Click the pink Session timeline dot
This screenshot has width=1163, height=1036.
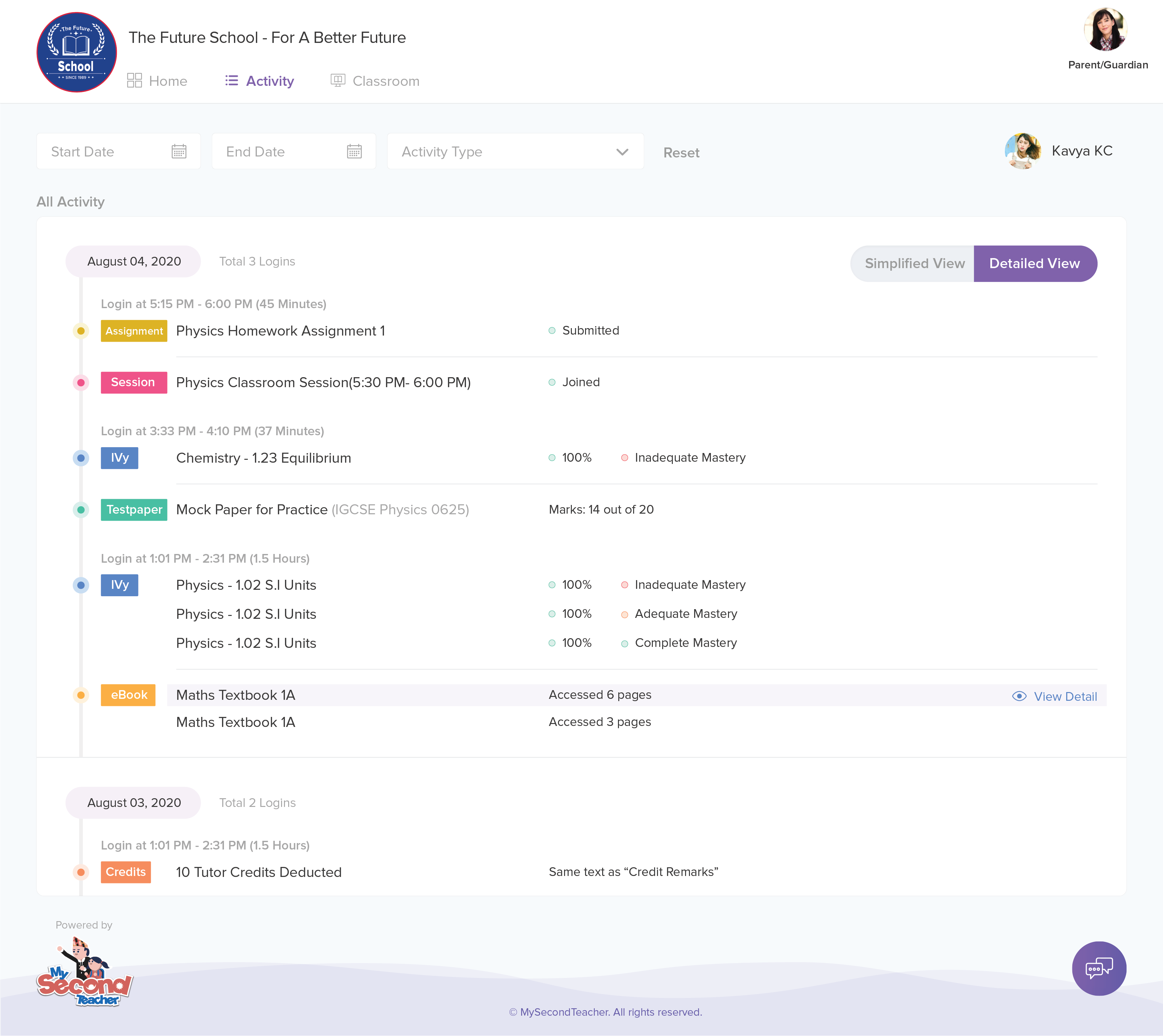click(81, 383)
